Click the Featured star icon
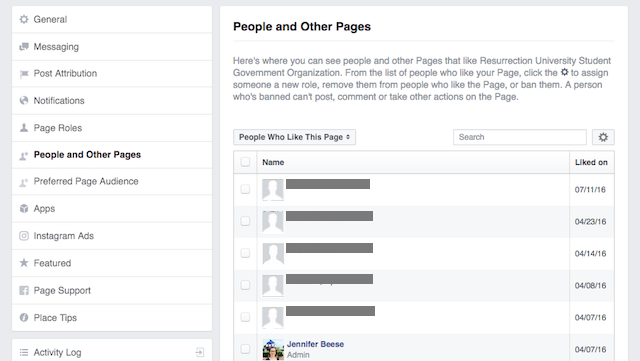The height and width of the screenshot is (361, 640). [x=24, y=263]
